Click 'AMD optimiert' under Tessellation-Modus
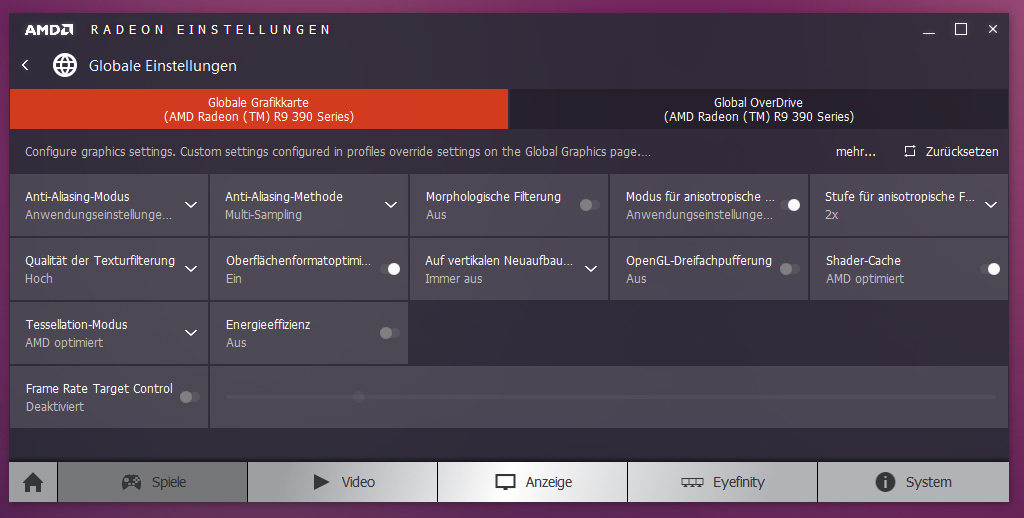 [x=64, y=343]
